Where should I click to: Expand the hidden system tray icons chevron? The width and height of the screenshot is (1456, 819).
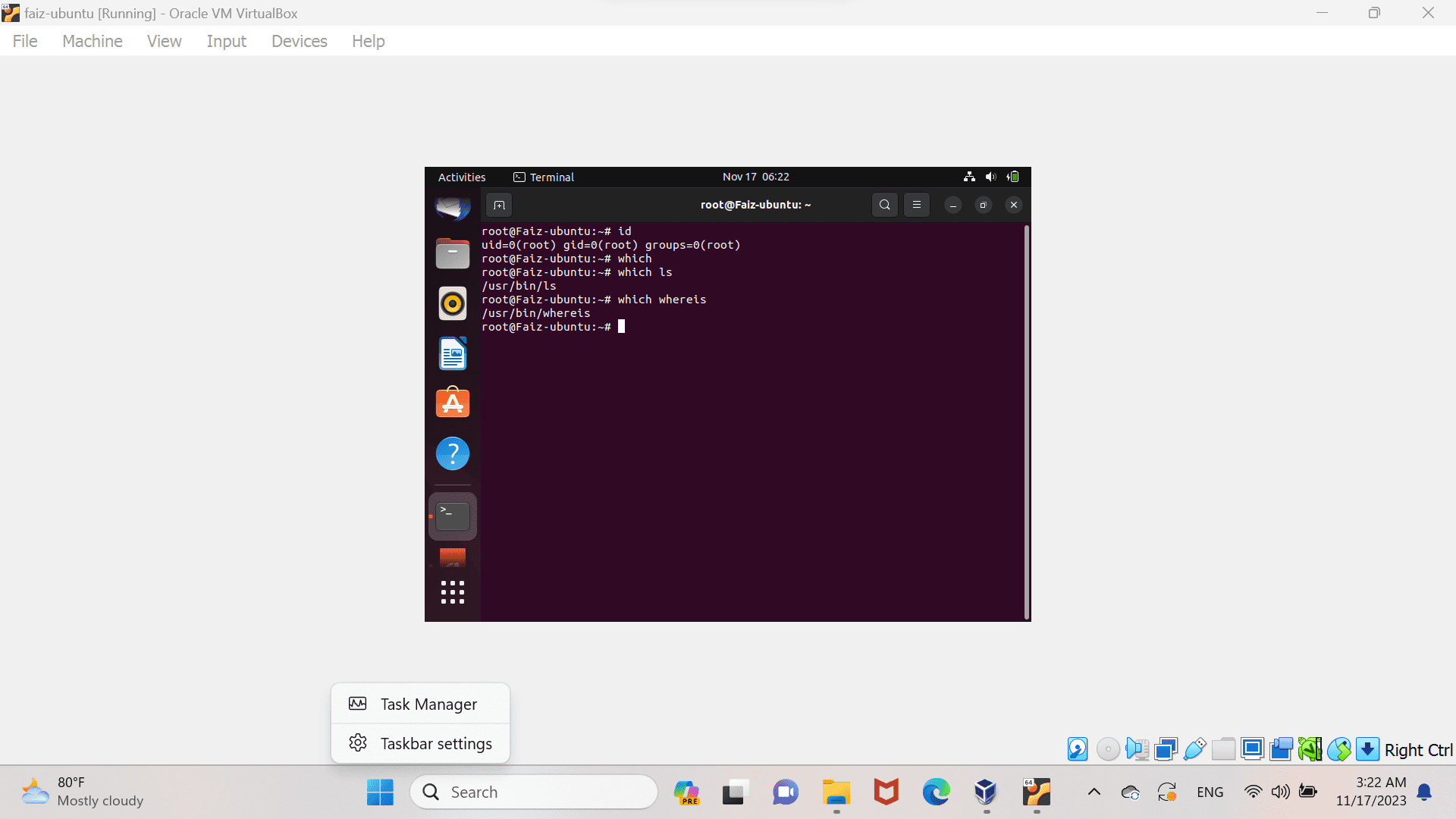[x=1094, y=792]
